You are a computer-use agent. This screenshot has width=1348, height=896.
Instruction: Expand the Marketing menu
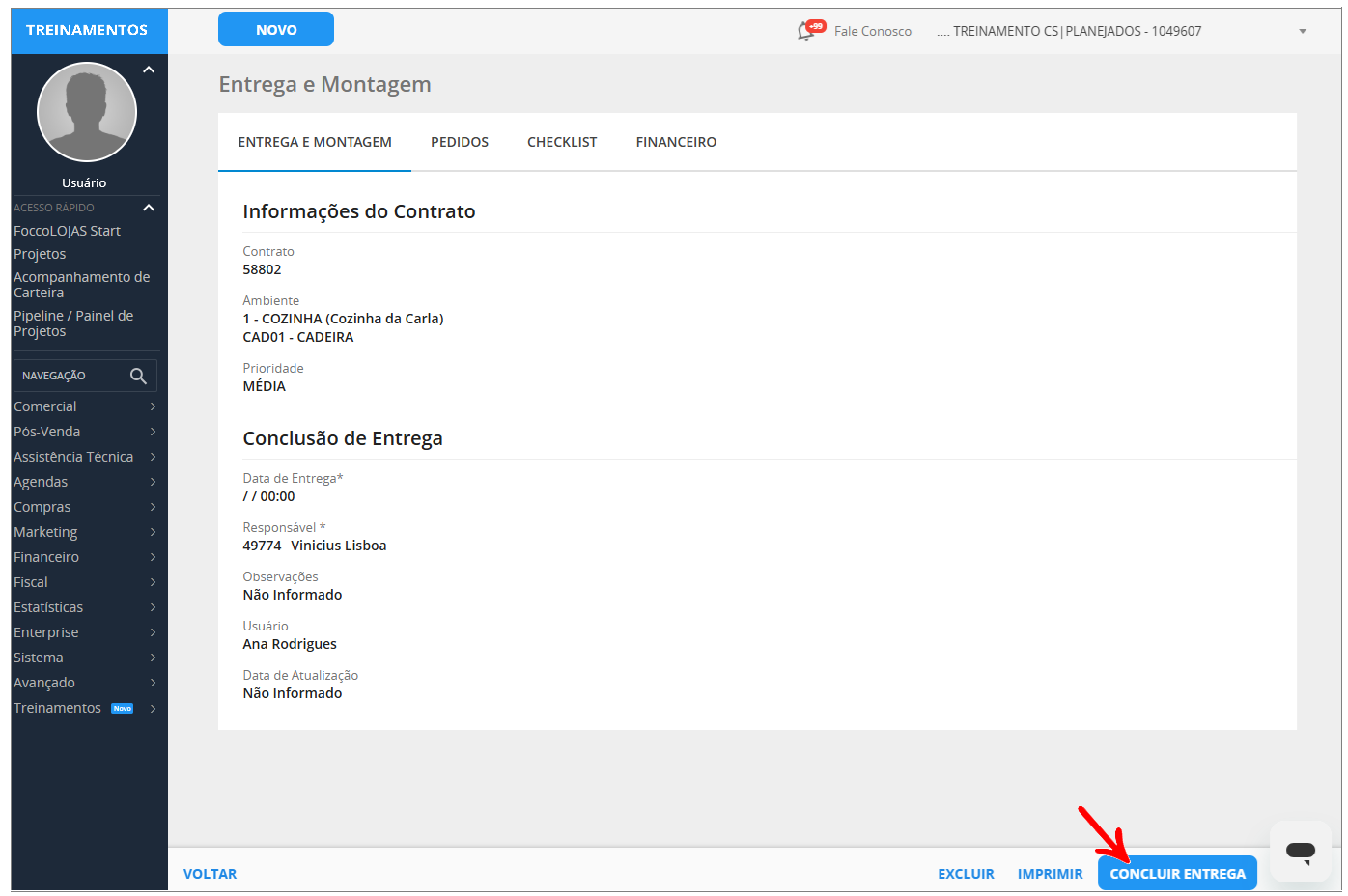click(85, 532)
